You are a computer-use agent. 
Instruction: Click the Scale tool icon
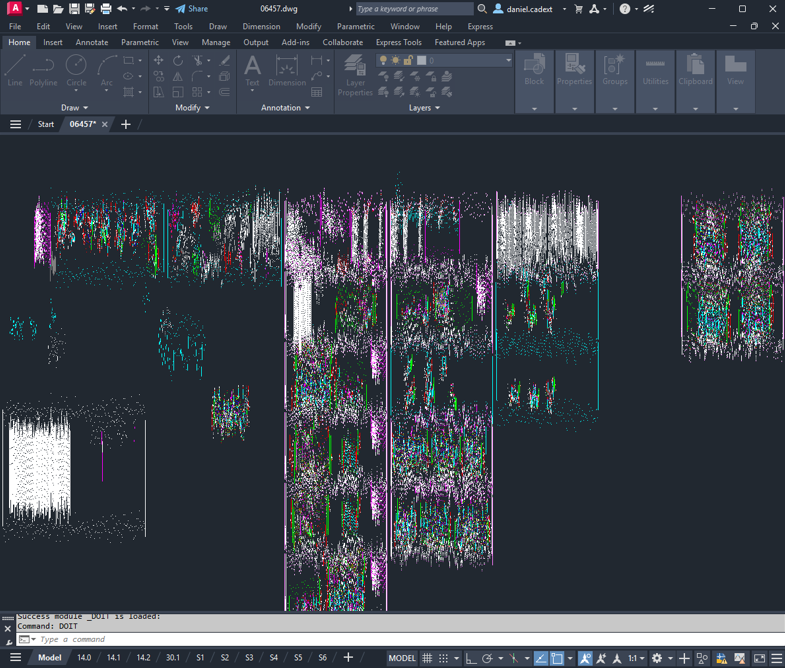[x=178, y=92]
